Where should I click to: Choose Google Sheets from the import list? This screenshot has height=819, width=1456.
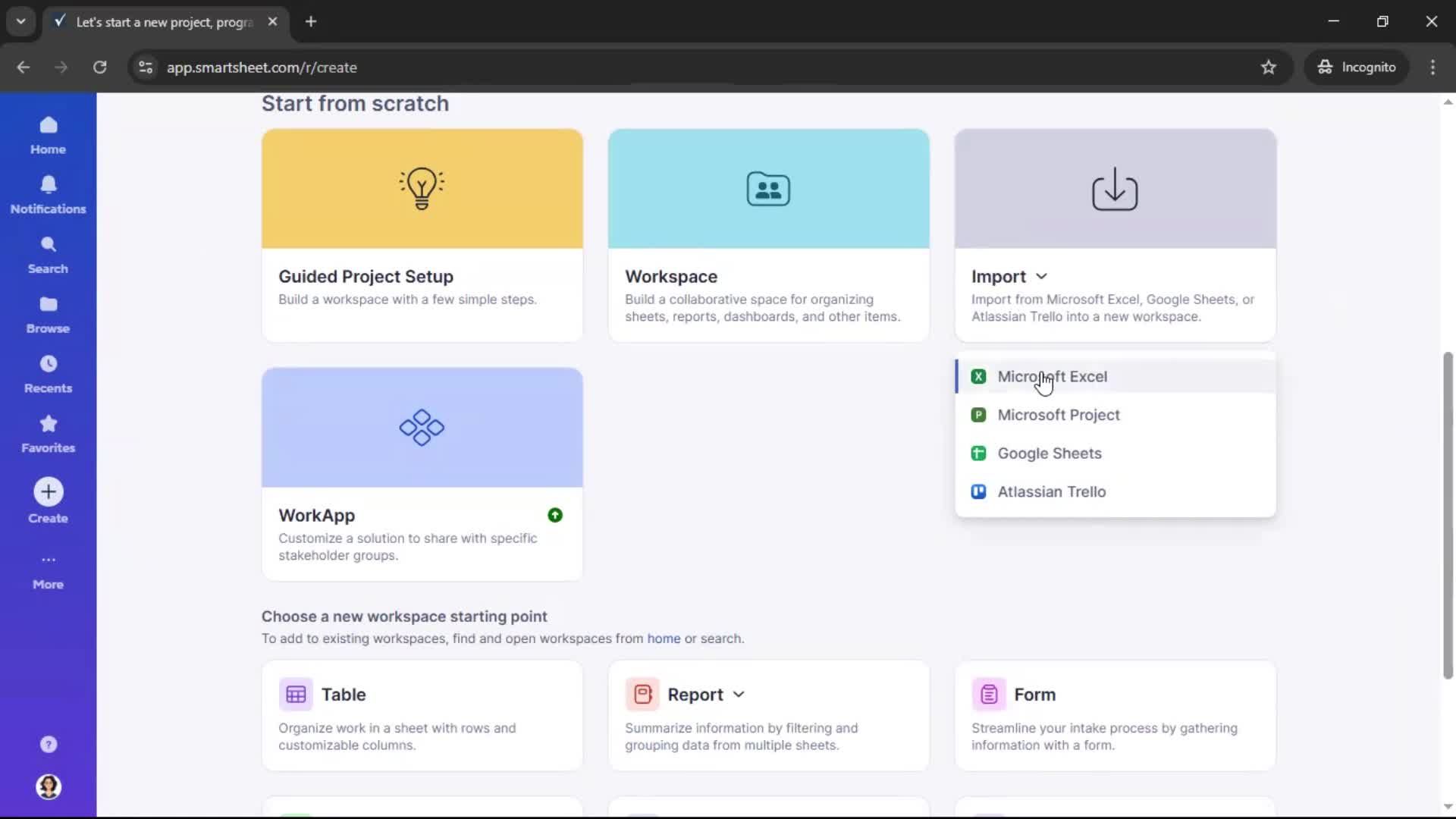point(1050,453)
